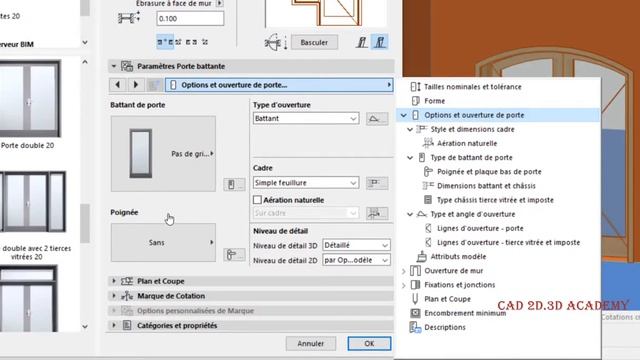
Task: Open door leaf settings icon button
Action: (234, 184)
